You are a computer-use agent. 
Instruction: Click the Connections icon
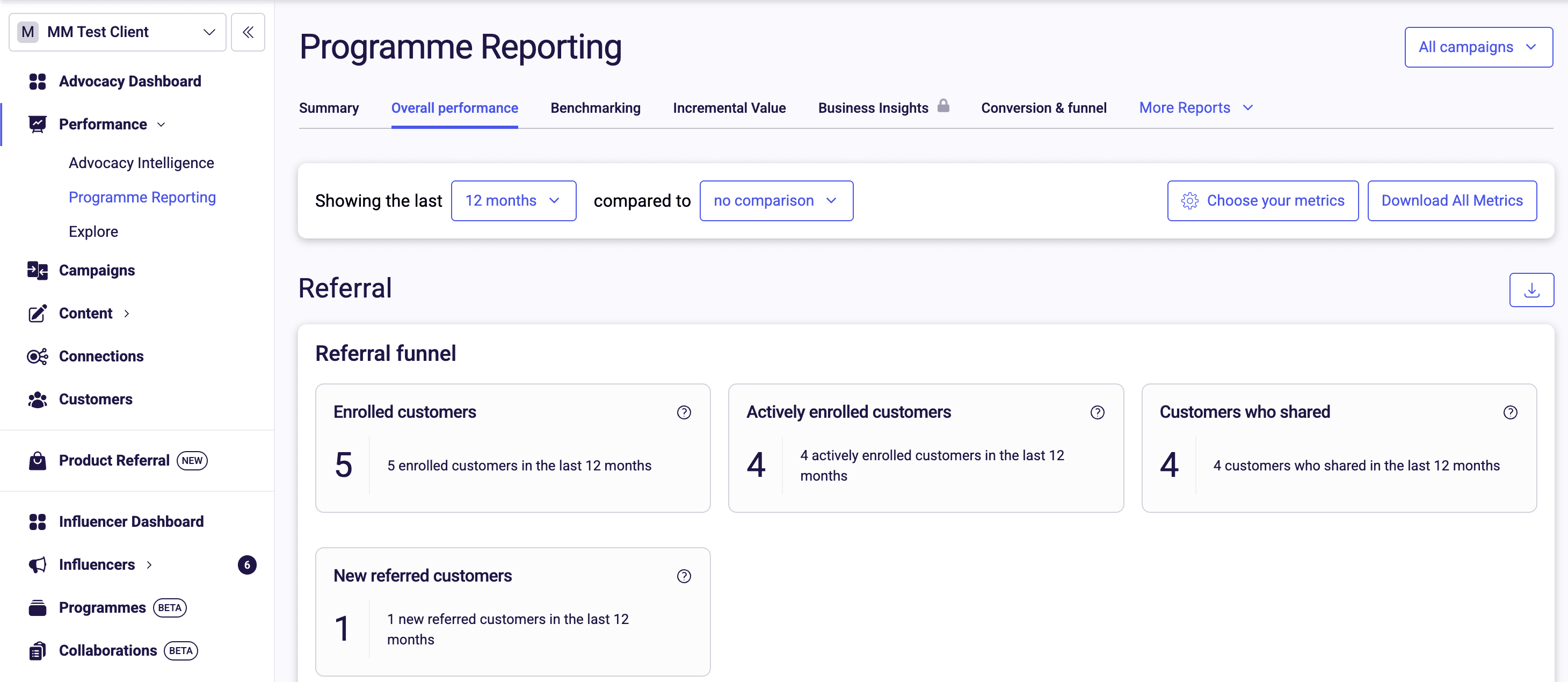[x=37, y=356]
